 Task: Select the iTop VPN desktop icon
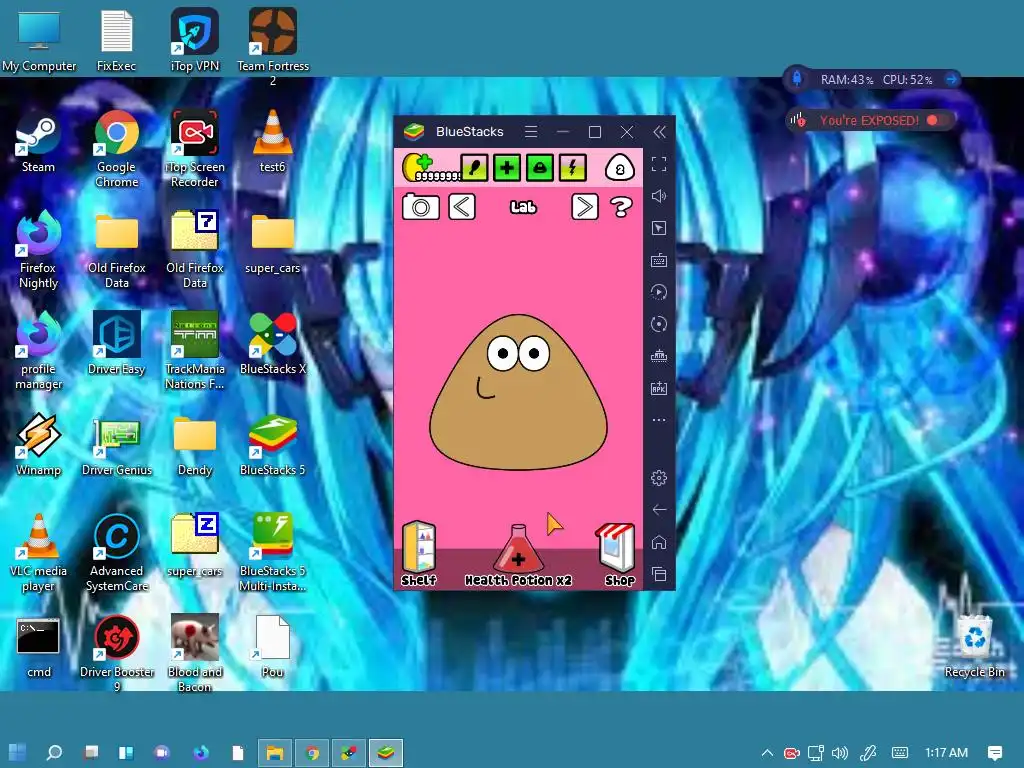[x=195, y=40]
